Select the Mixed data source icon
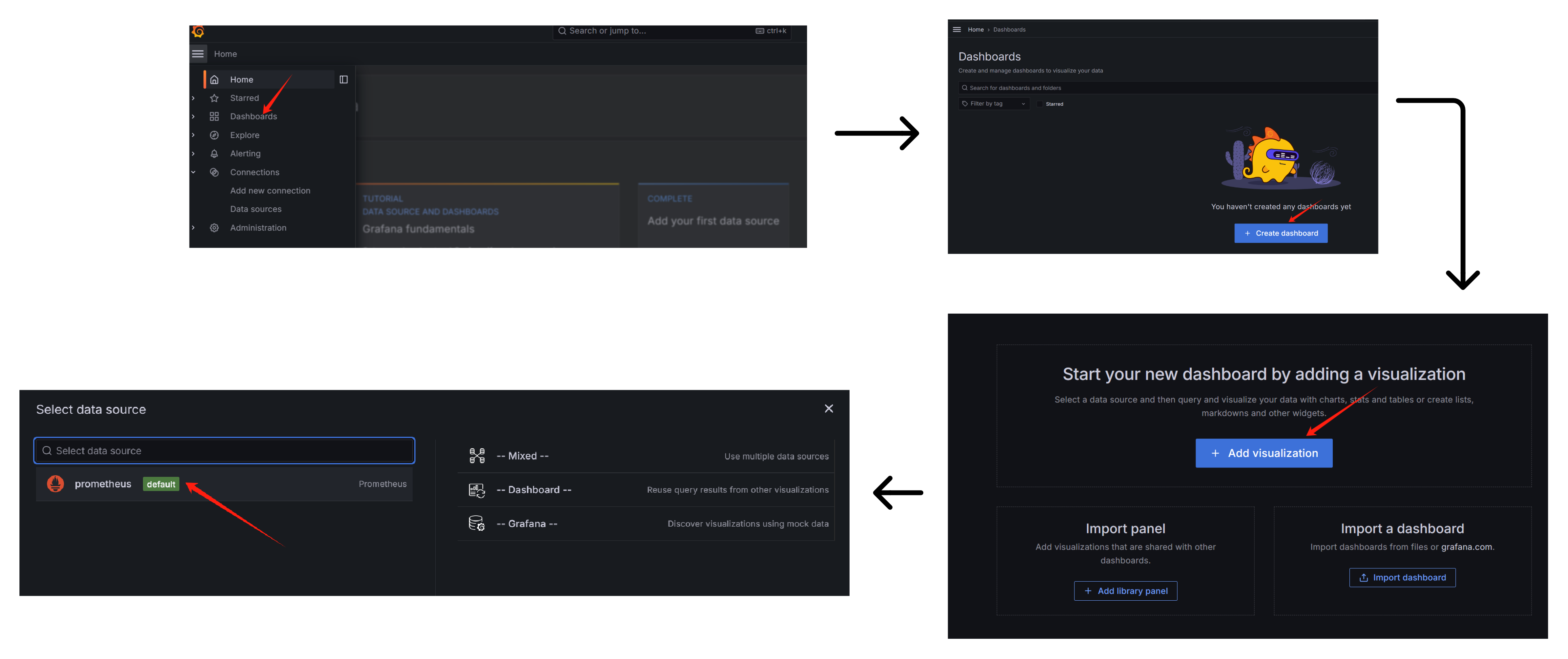The width and height of the screenshot is (1568, 659). 477,456
